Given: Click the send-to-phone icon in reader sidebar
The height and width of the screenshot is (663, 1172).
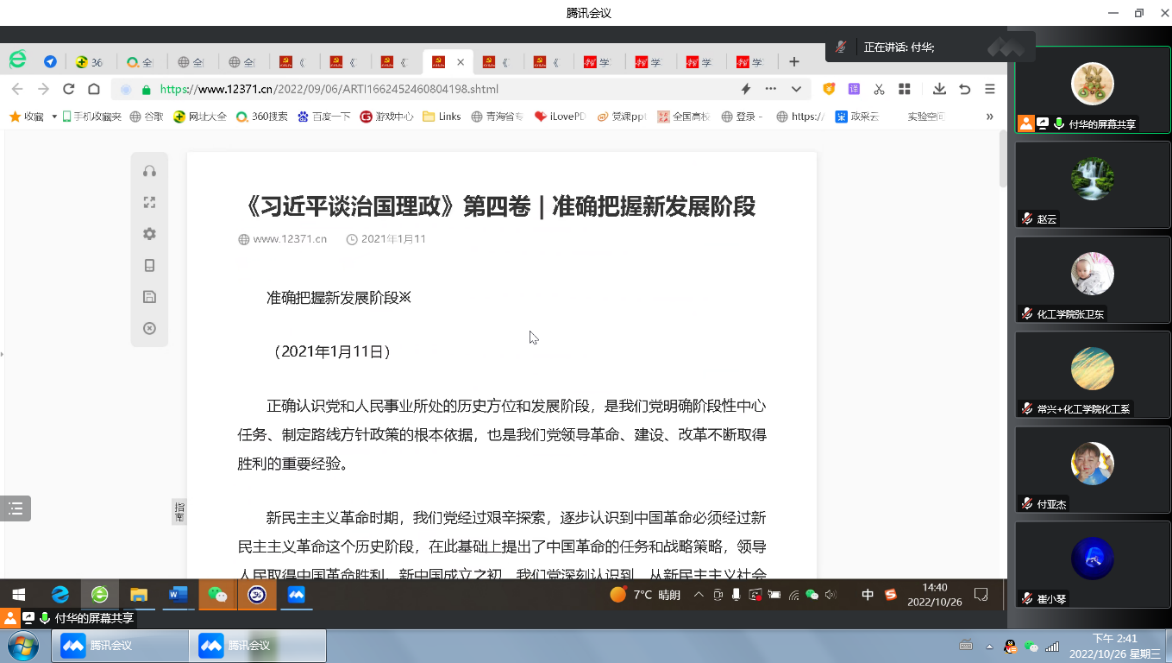Looking at the screenshot, I should 149,266.
